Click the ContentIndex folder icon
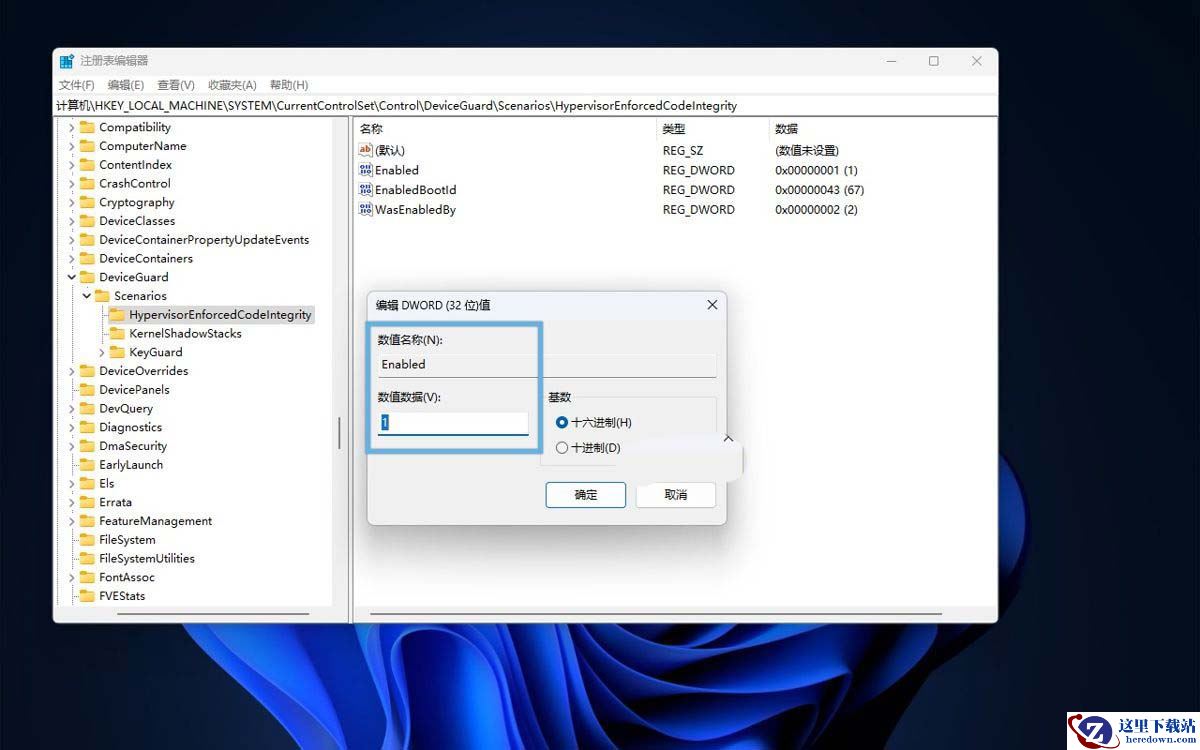 87,165
